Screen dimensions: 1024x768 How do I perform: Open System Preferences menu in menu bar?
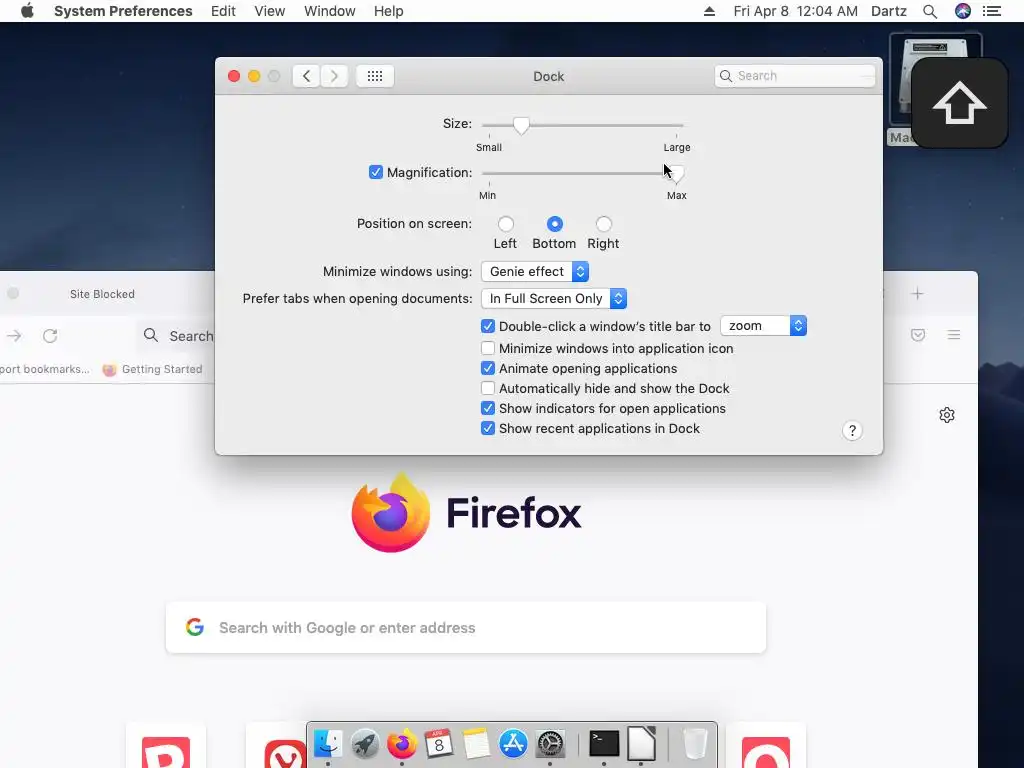(123, 11)
